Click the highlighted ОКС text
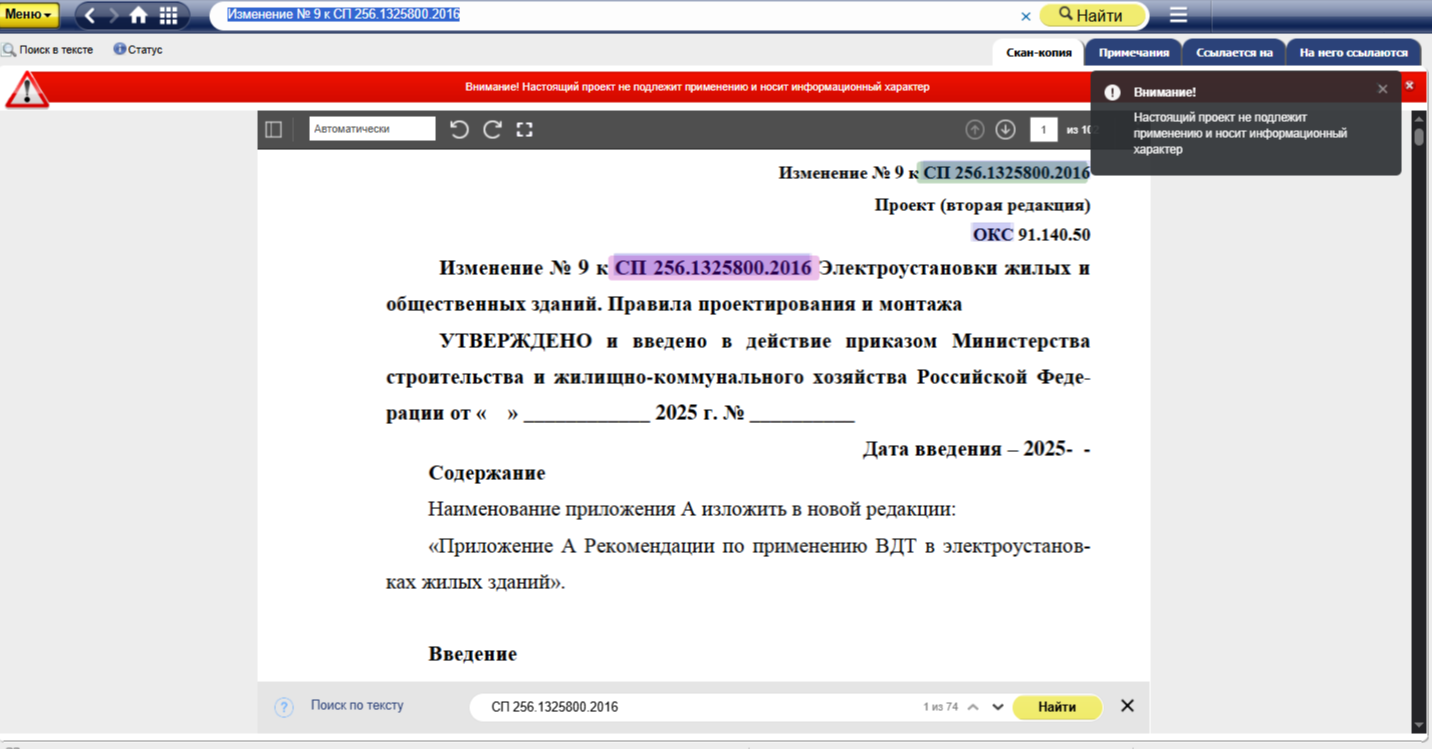The height and width of the screenshot is (749, 1432). point(992,235)
